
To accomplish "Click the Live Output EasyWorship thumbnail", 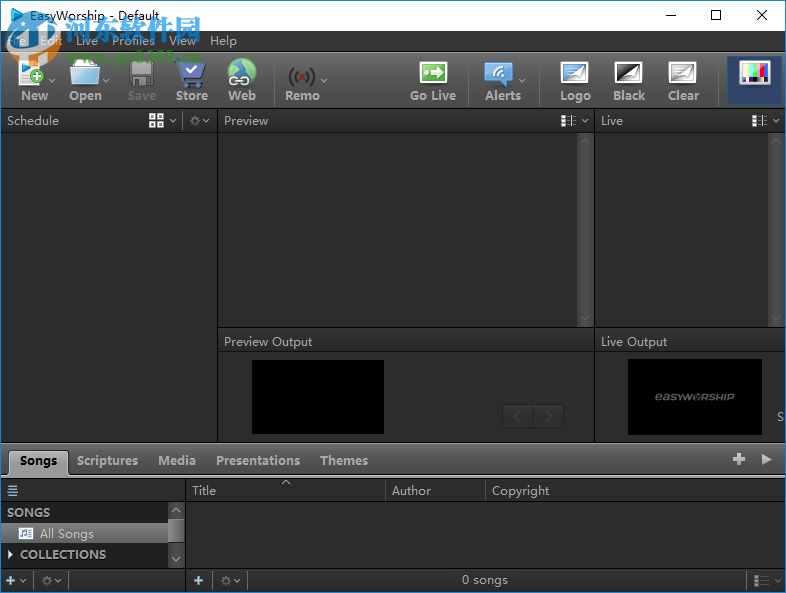I will pyautogui.click(x=694, y=396).
